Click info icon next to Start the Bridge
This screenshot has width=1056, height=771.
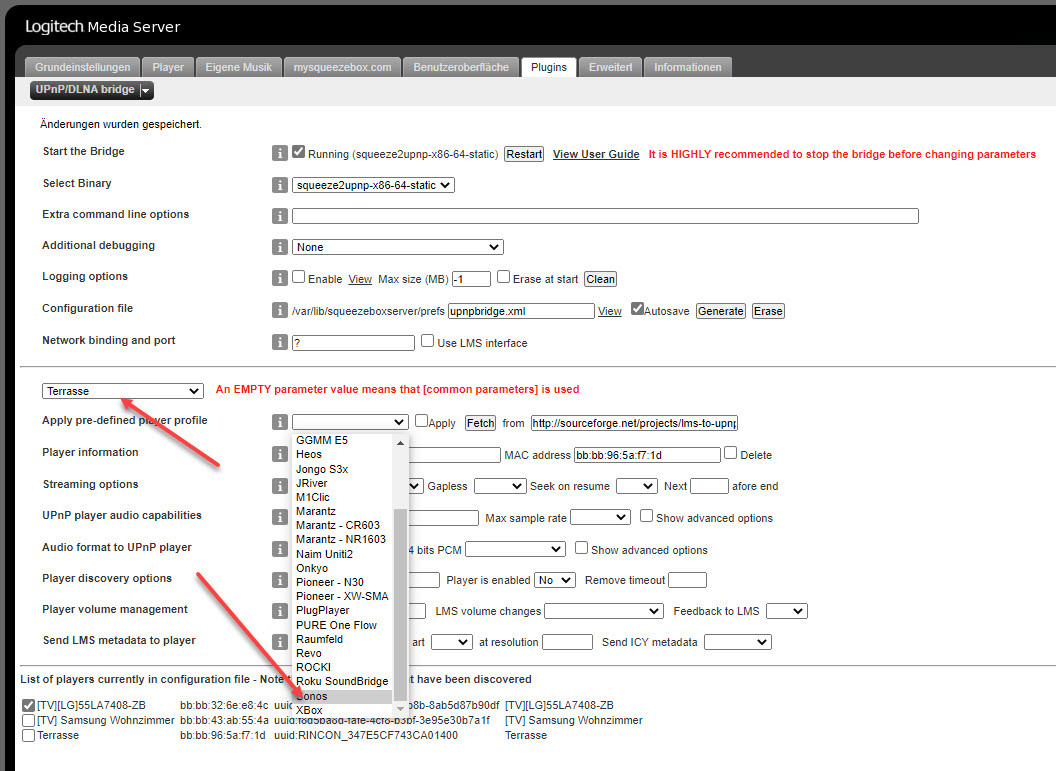point(279,154)
